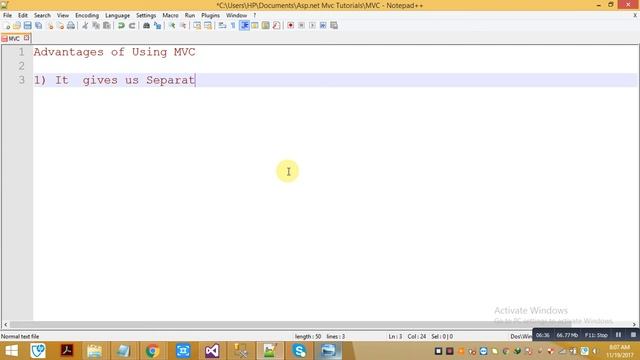
Task: Stop the screen recorder overlay
Action: pyautogui.click(x=633, y=335)
